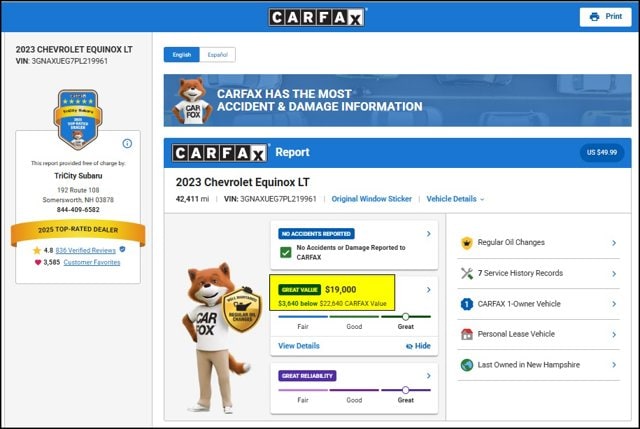Open 7 Service History Records chevron
The width and height of the screenshot is (640, 429).
[x=614, y=273]
